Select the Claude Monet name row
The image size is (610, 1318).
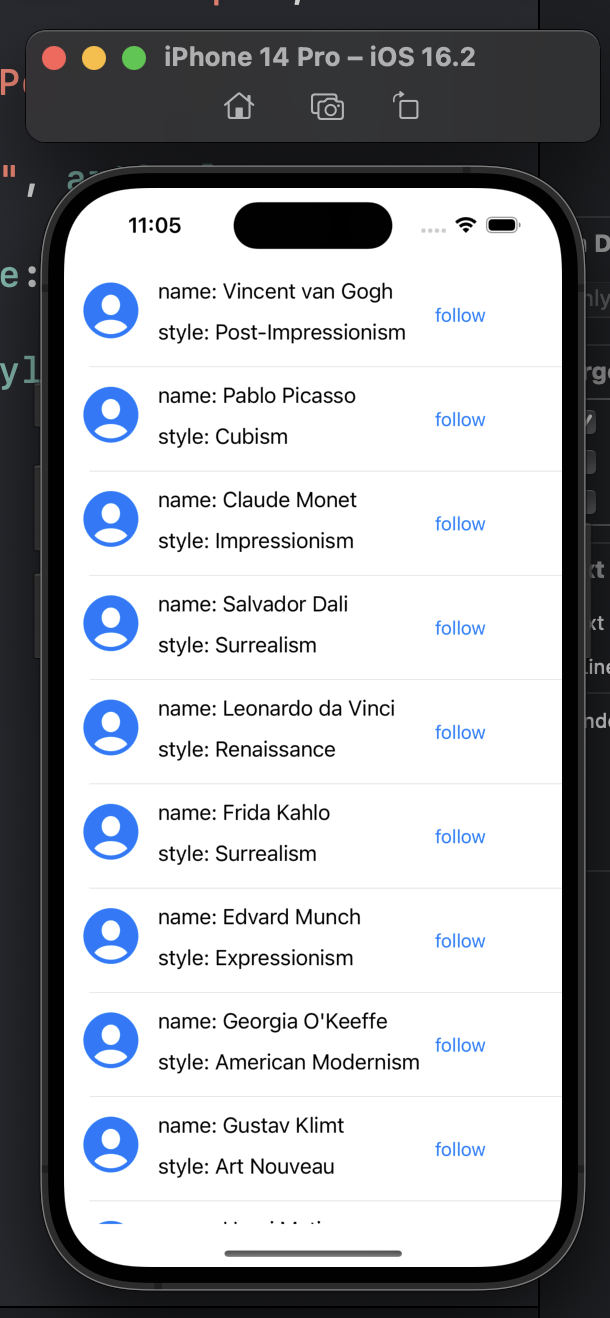click(x=257, y=500)
